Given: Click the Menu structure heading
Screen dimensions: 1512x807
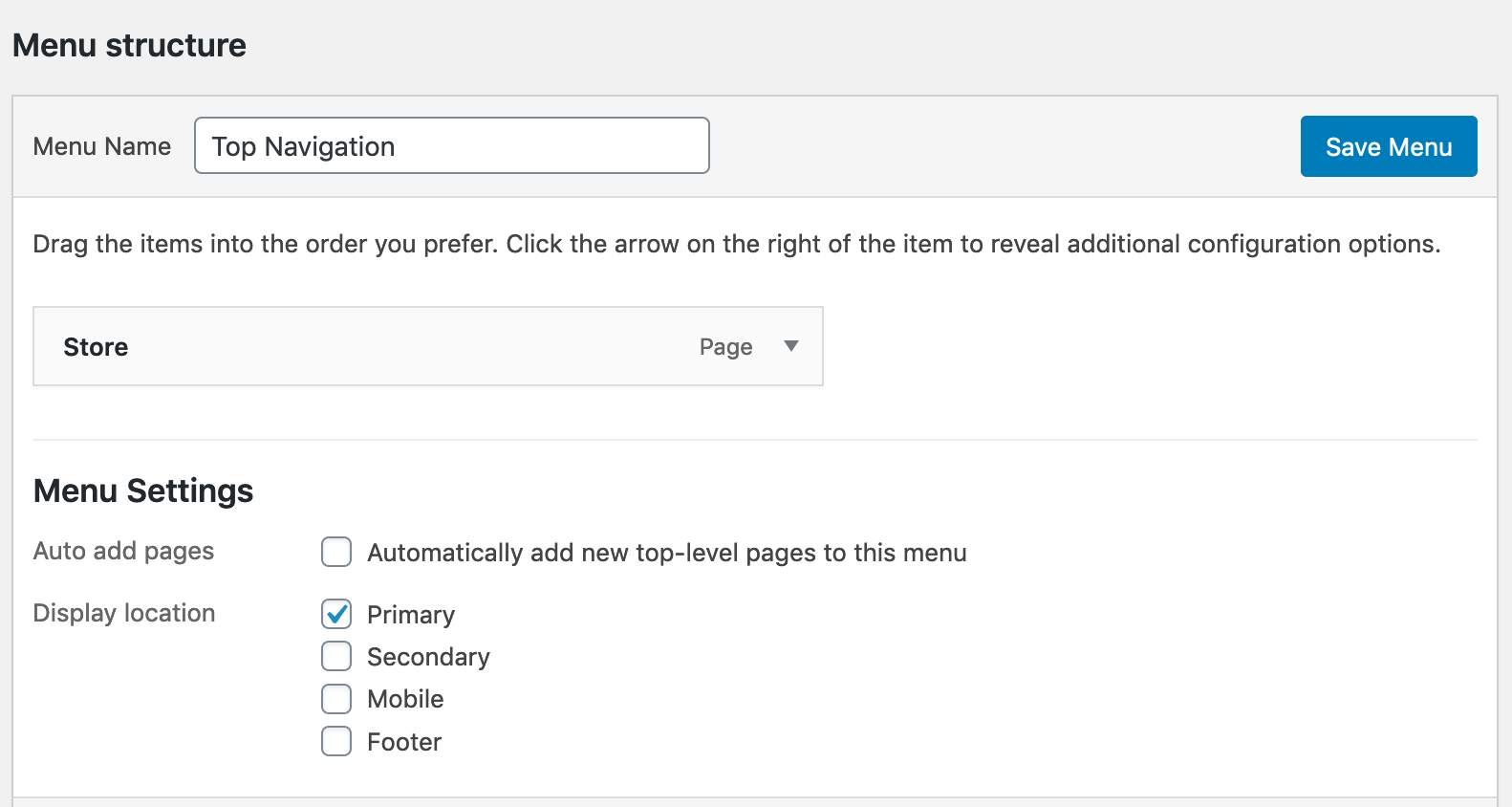Looking at the screenshot, I should [129, 45].
